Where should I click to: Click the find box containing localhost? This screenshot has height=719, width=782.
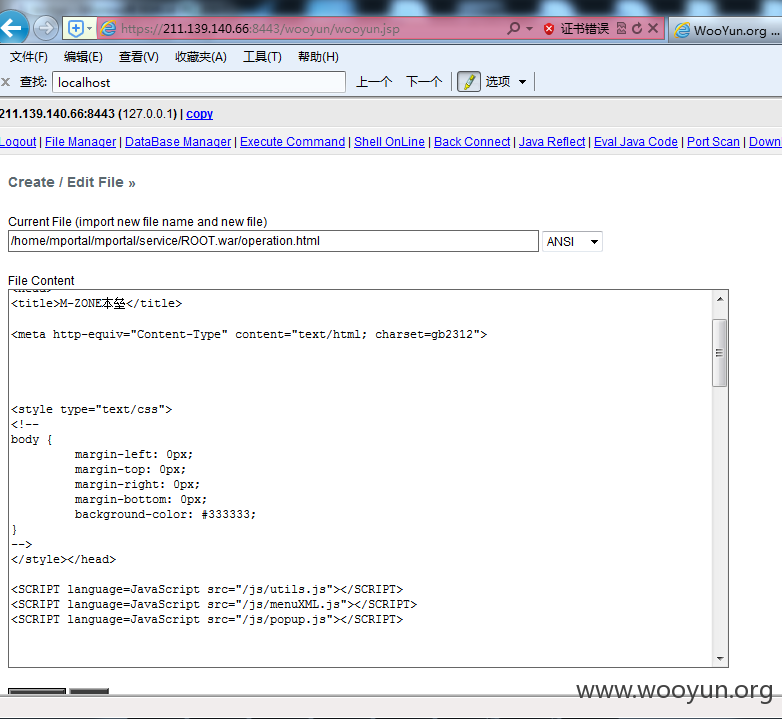click(x=199, y=82)
